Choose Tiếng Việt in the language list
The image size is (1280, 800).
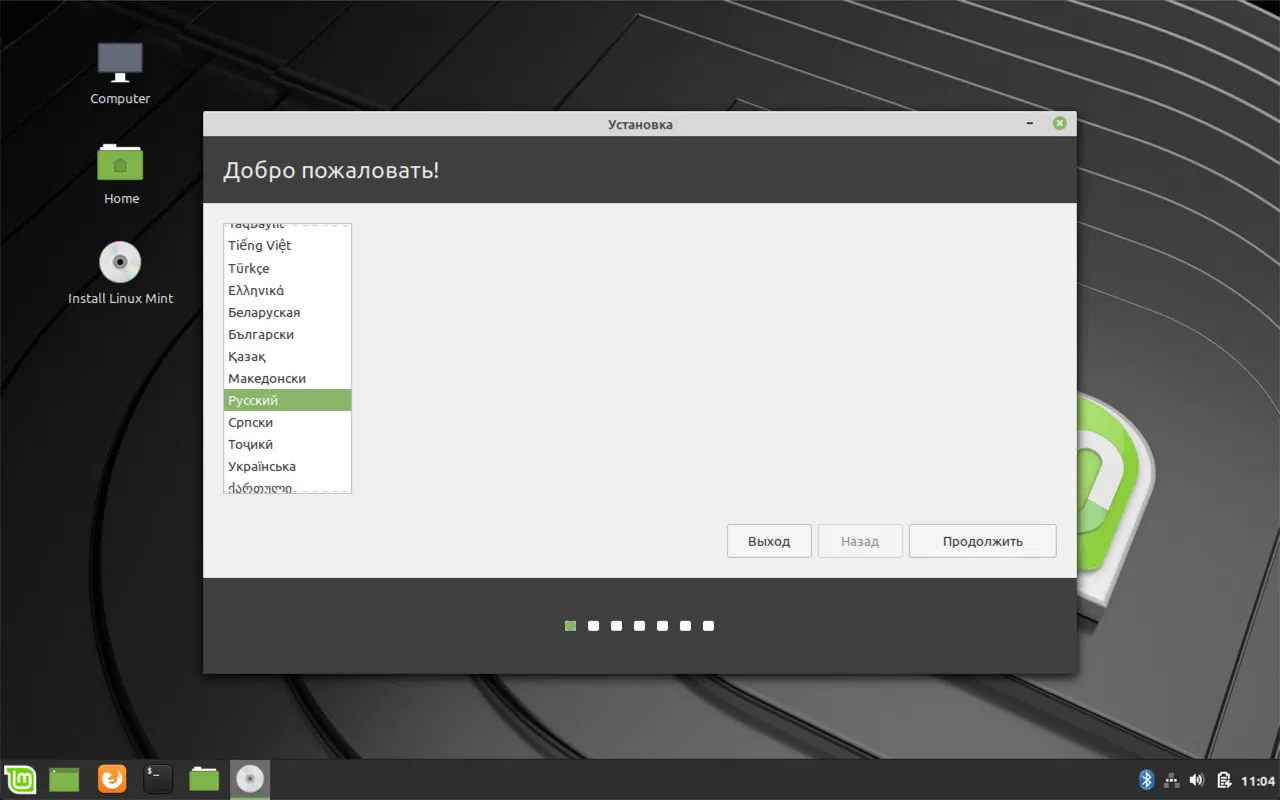(287, 245)
